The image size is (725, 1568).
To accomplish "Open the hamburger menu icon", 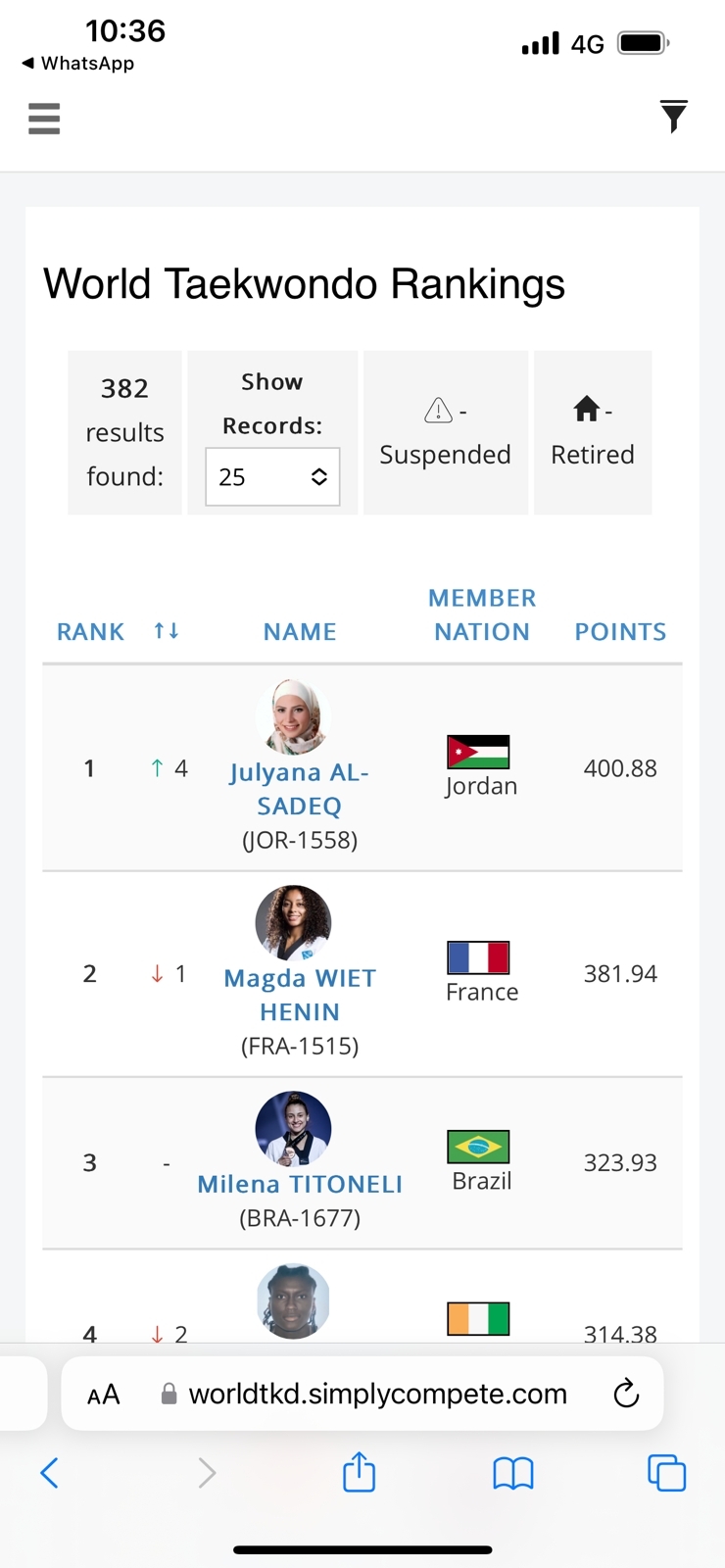I will click(44, 119).
